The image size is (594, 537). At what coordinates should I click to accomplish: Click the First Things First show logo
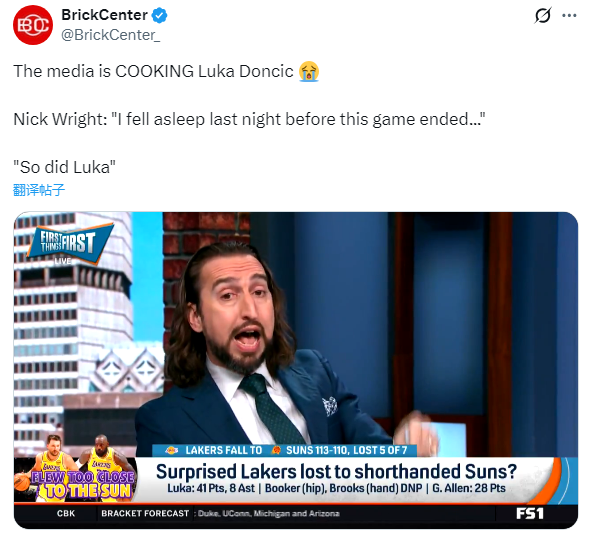click(69, 243)
